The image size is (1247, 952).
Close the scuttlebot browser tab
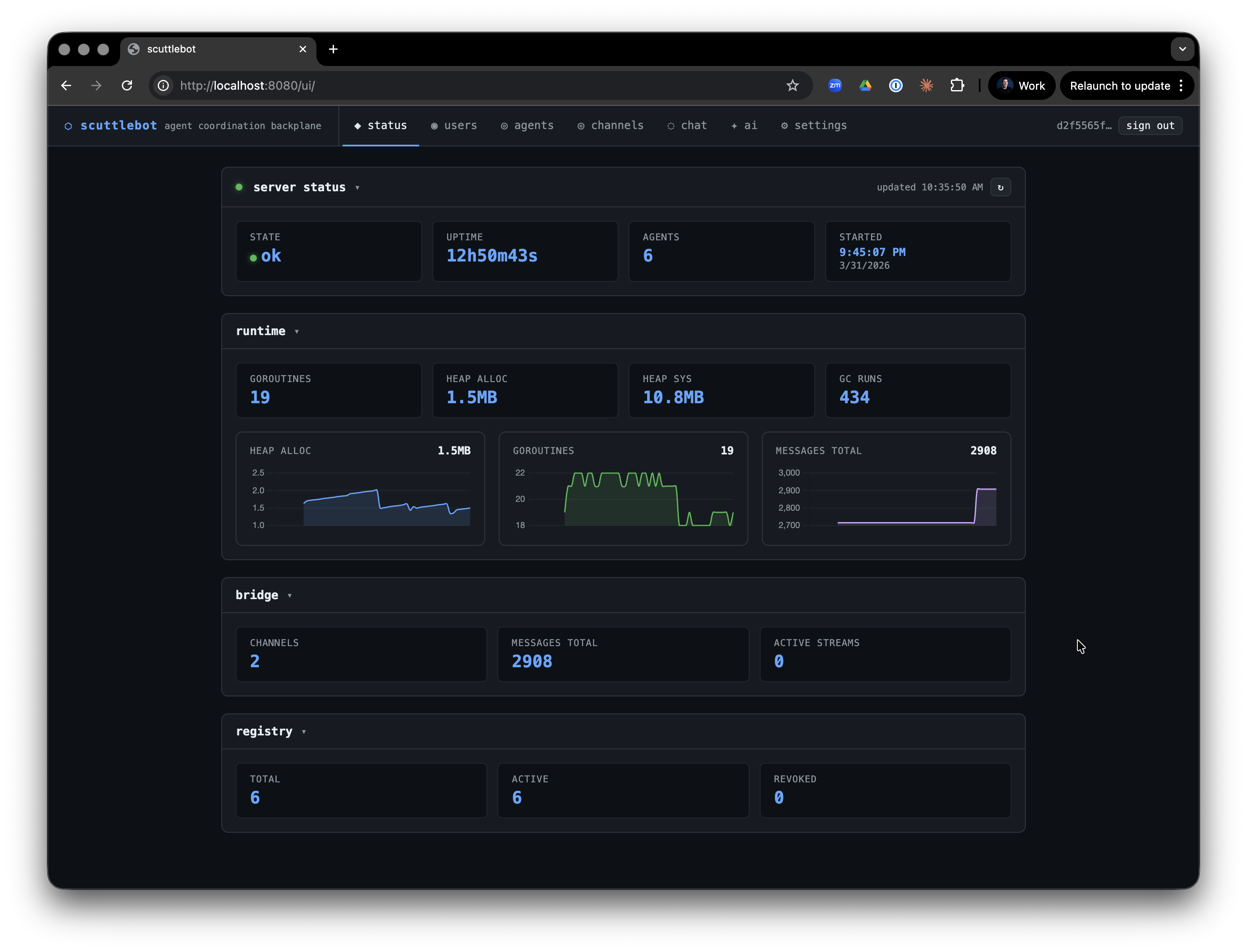tap(302, 50)
